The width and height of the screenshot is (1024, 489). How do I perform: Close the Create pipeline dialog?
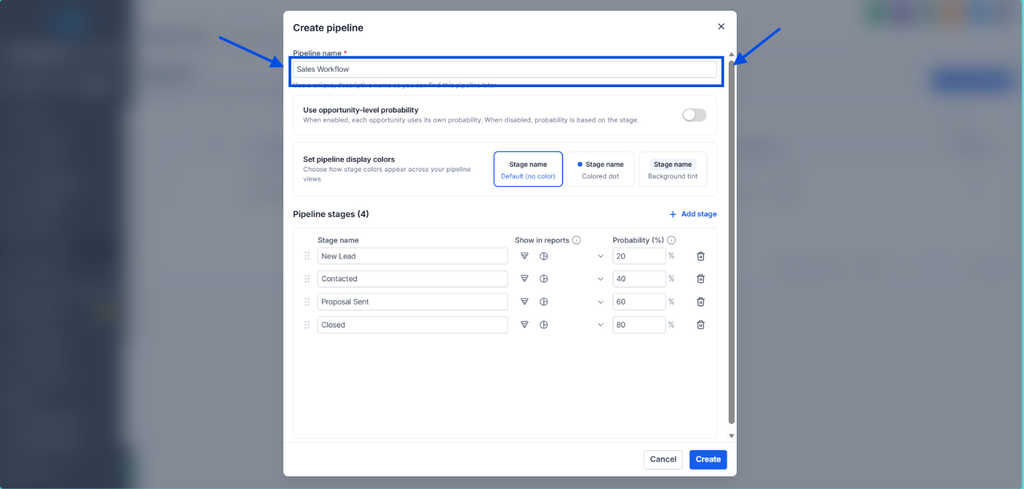click(721, 27)
